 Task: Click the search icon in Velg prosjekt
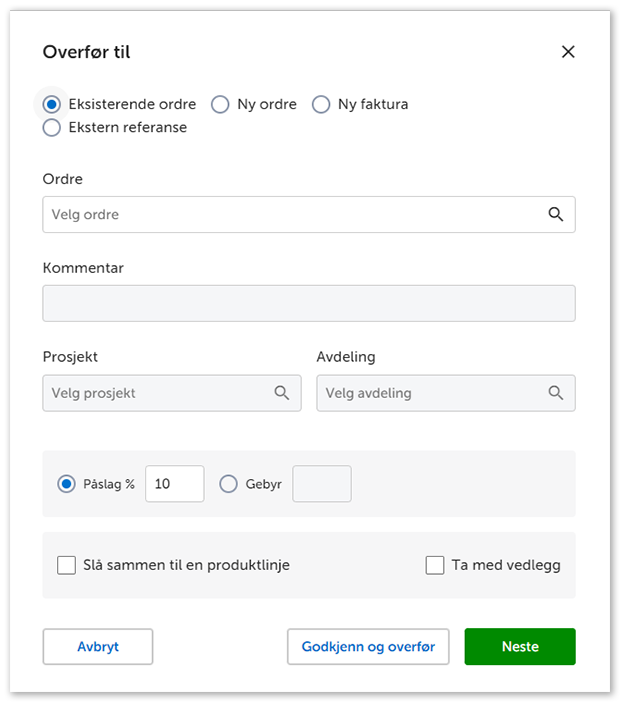coord(282,393)
